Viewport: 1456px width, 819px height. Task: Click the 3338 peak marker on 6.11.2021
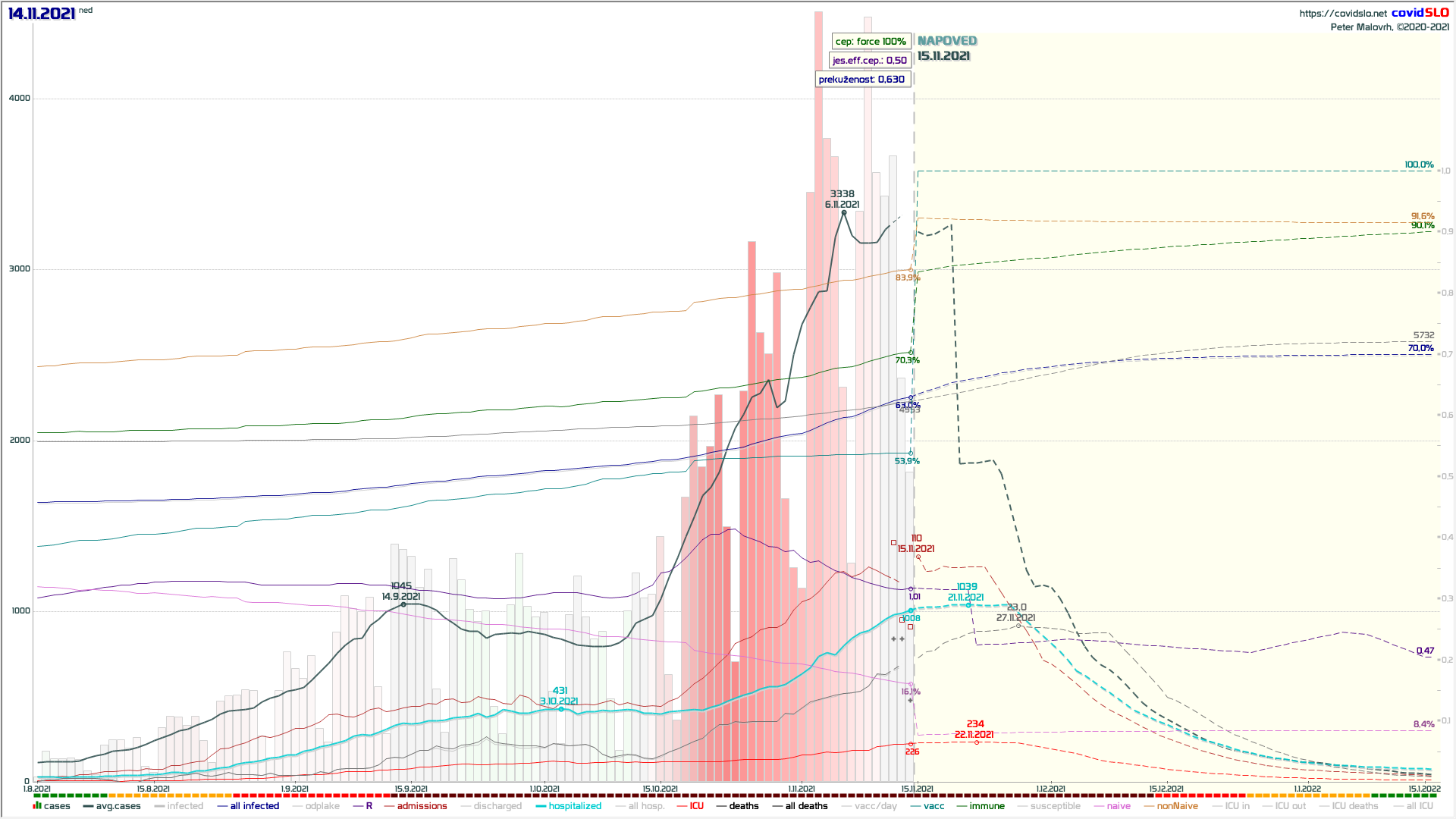click(843, 212)
